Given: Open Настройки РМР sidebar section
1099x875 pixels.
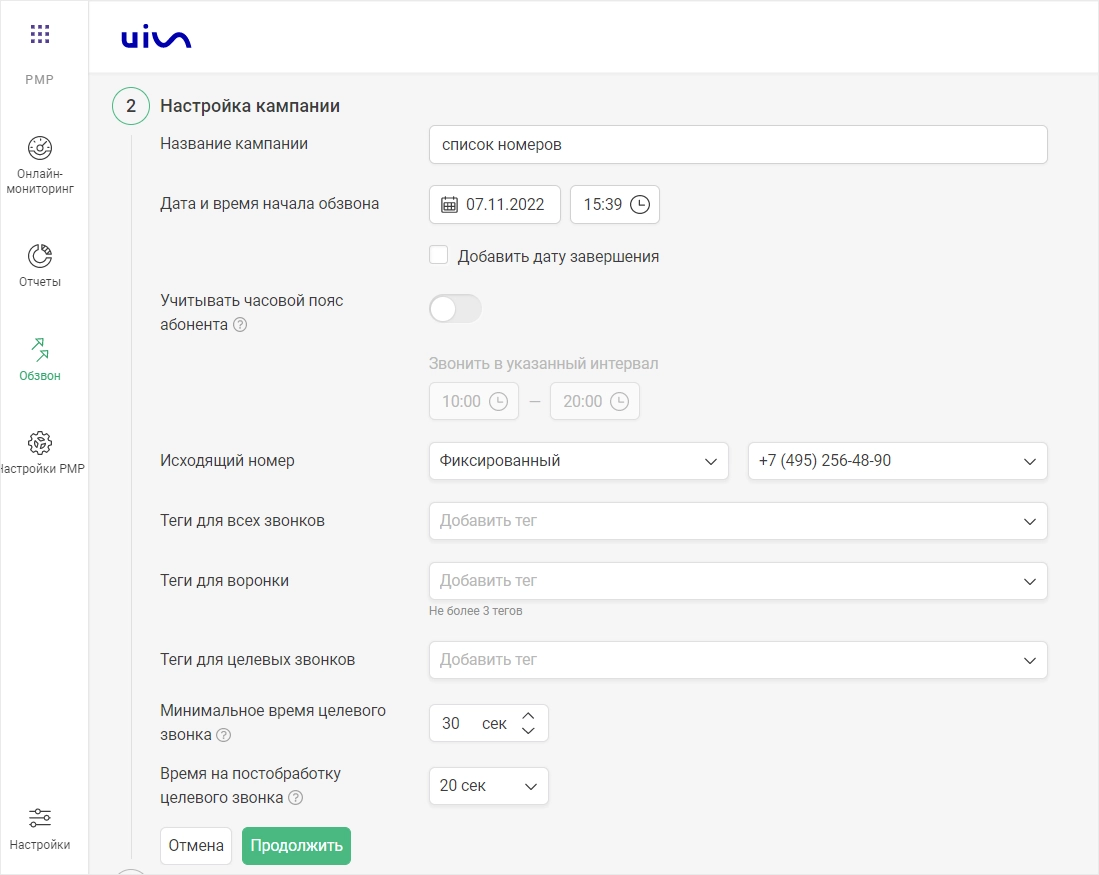Looking at the screenshot, I should click(40, 453).
